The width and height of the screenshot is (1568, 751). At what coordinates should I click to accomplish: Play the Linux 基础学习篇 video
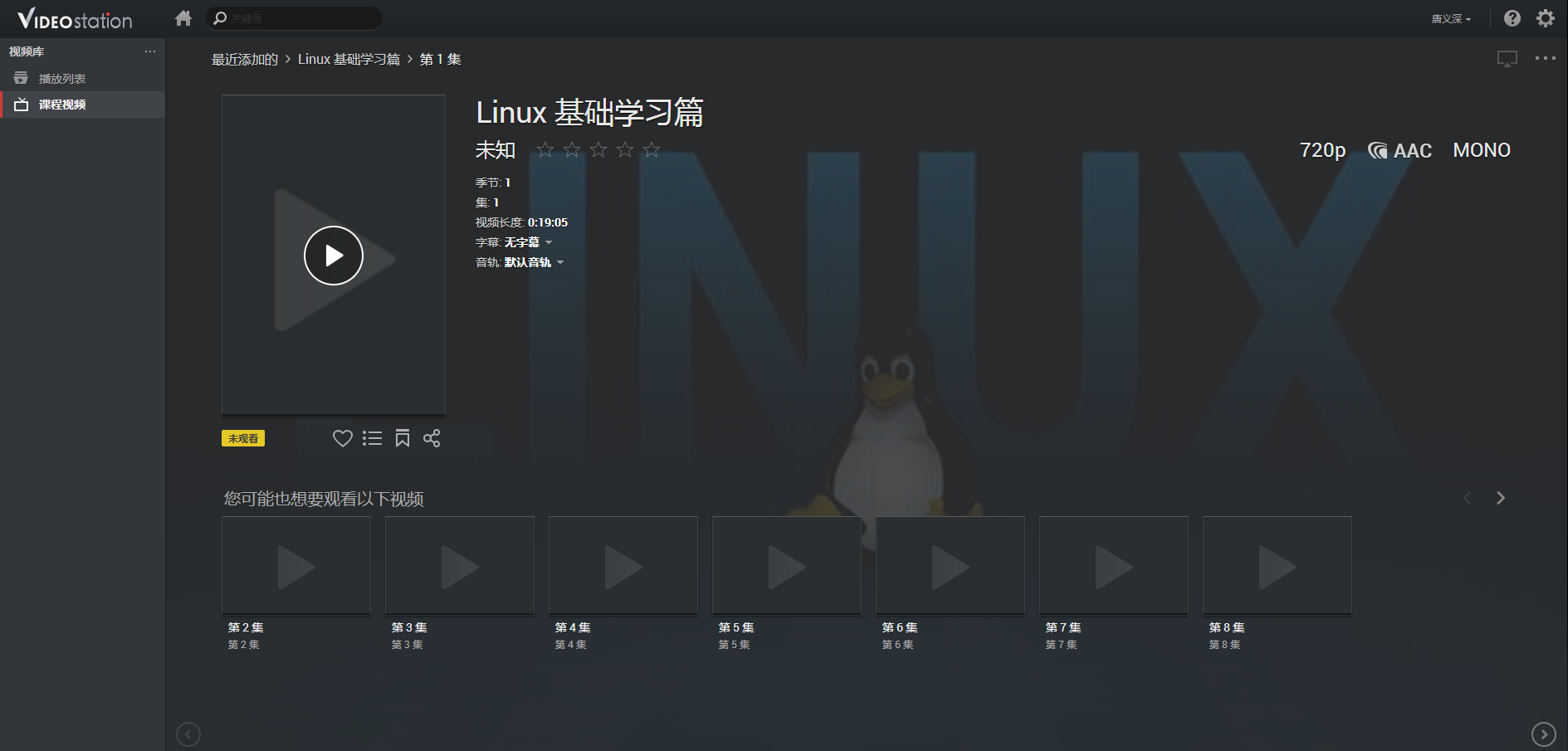[x=334, y=256]
